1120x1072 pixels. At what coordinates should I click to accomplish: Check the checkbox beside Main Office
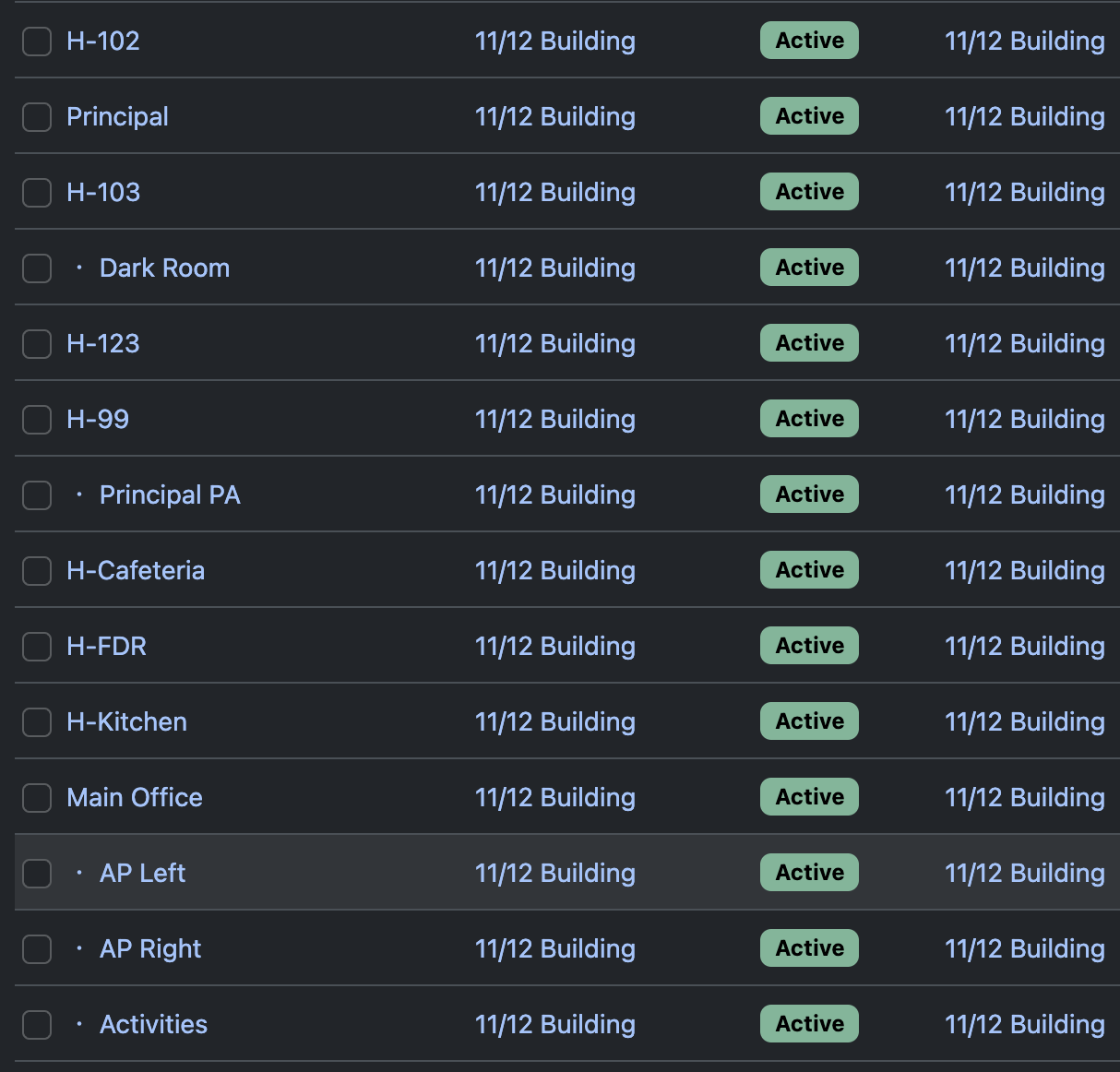pyautogui.click(x=36, y=797)
